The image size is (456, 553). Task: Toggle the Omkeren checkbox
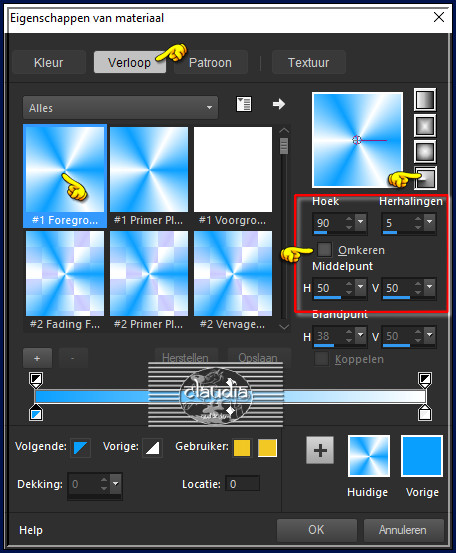pyautogui.click(x=324, y=250)
